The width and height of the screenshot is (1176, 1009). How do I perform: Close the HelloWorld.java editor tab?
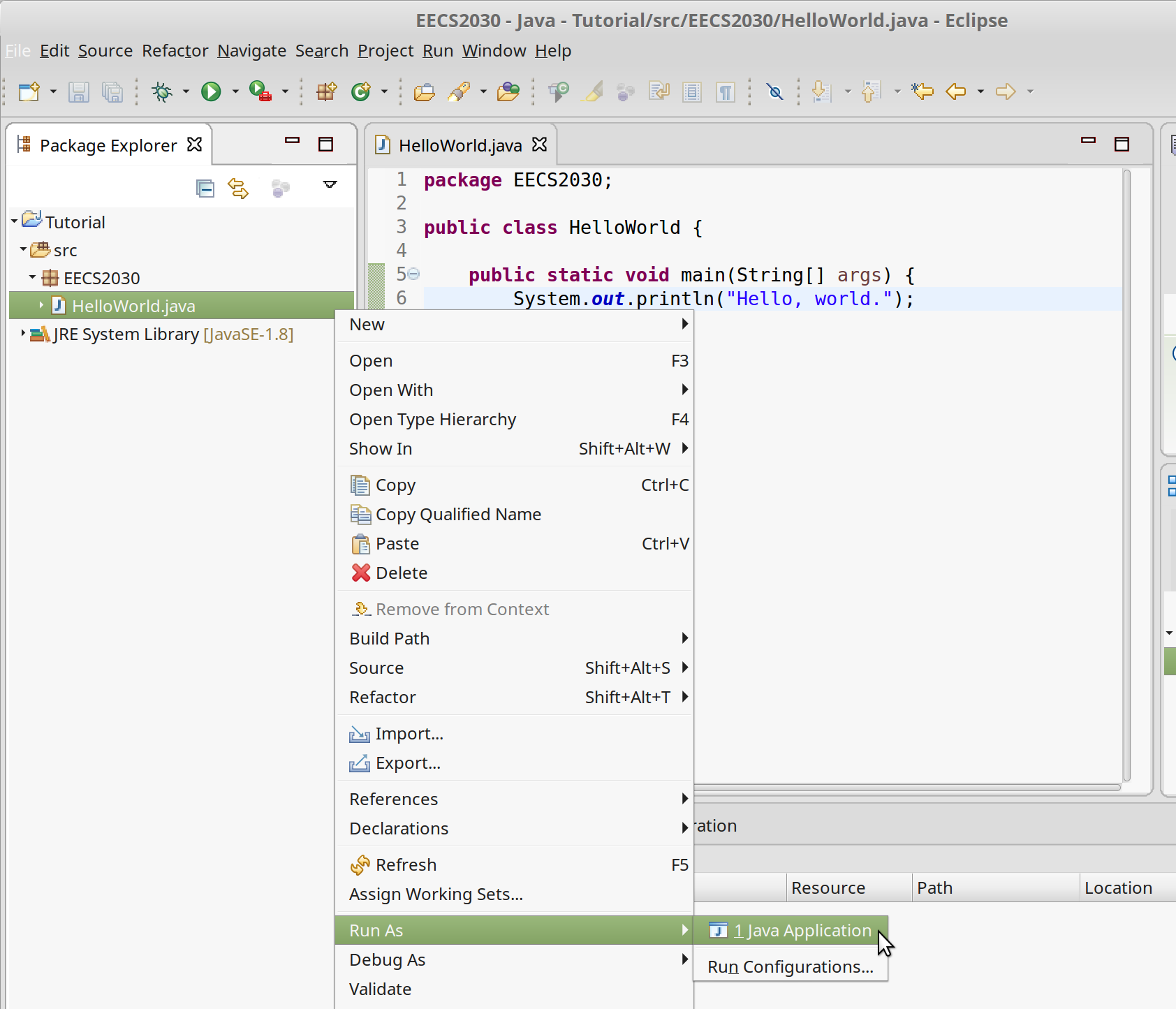[540, 145]
